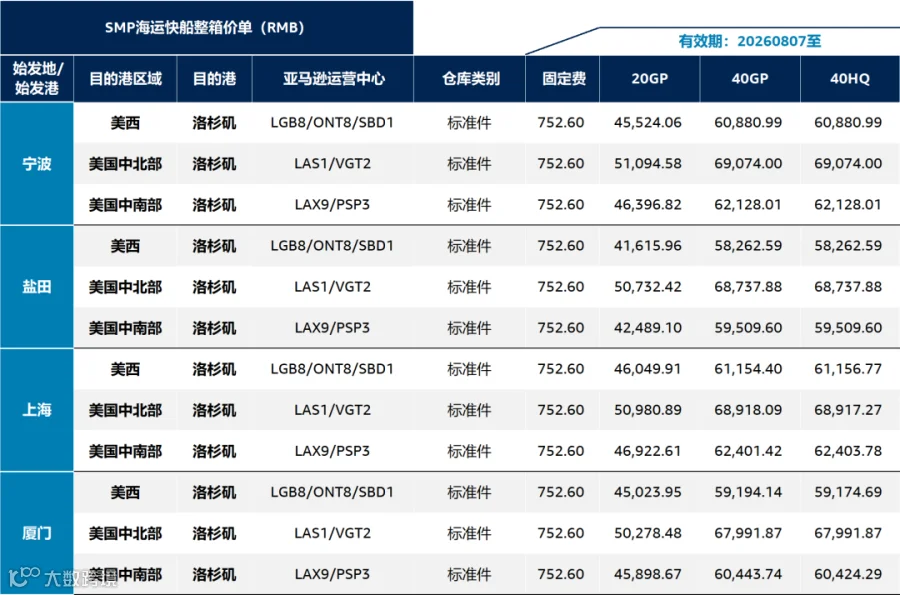Click the 20GP column header
This screenshot has height=595, width=900.
pyautogui.click(x=649, y=79)
